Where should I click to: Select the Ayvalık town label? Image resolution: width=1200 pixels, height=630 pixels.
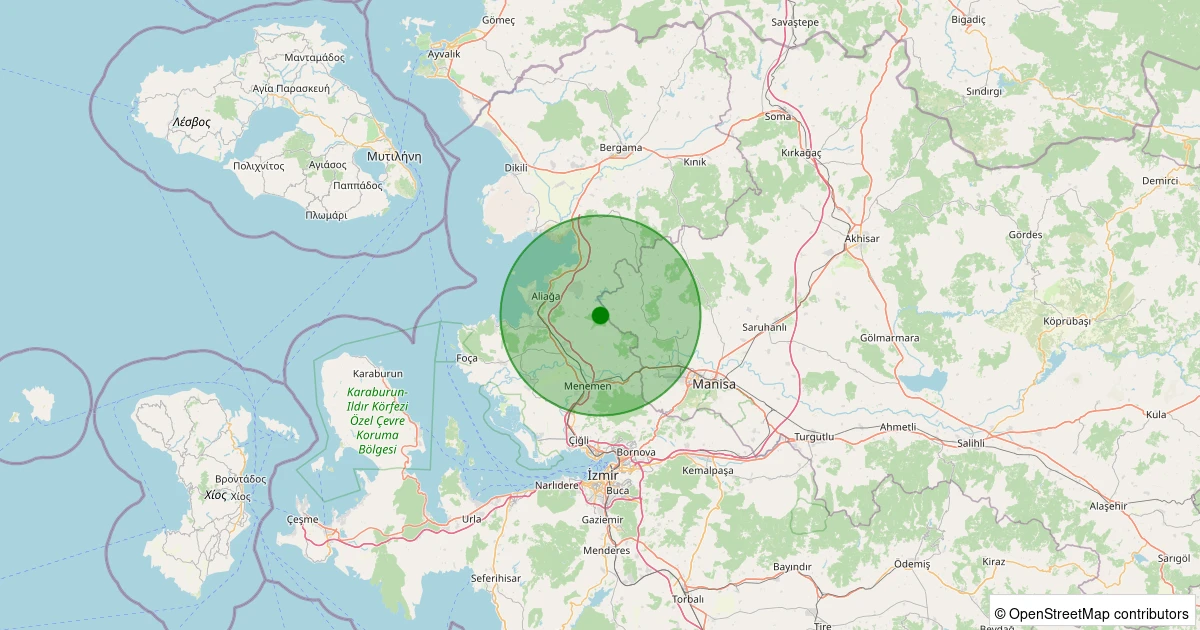[444, 54]
